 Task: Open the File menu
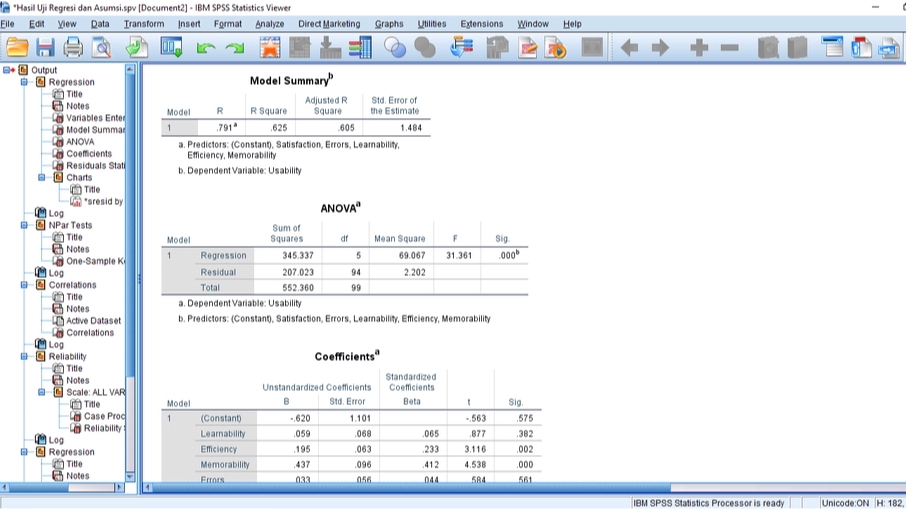(x=8, y=24)
